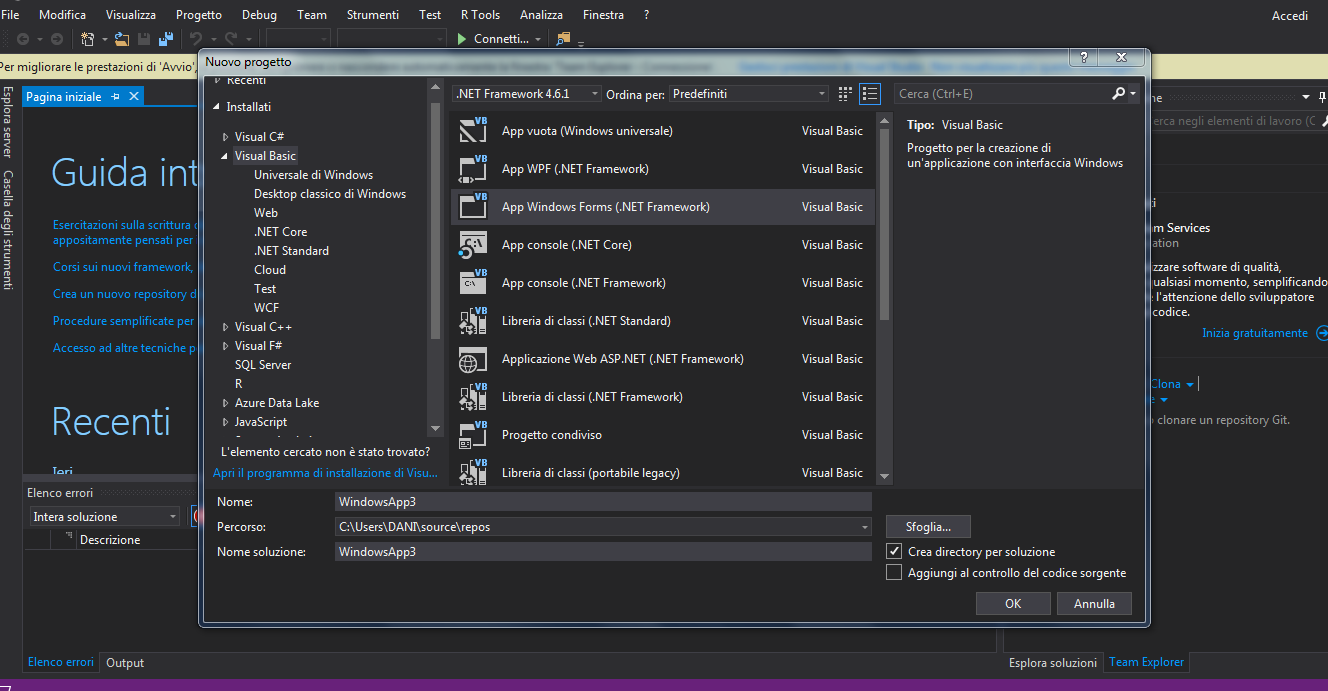Expand the Visual C# tree node
1328x691 pixels.
225,137
